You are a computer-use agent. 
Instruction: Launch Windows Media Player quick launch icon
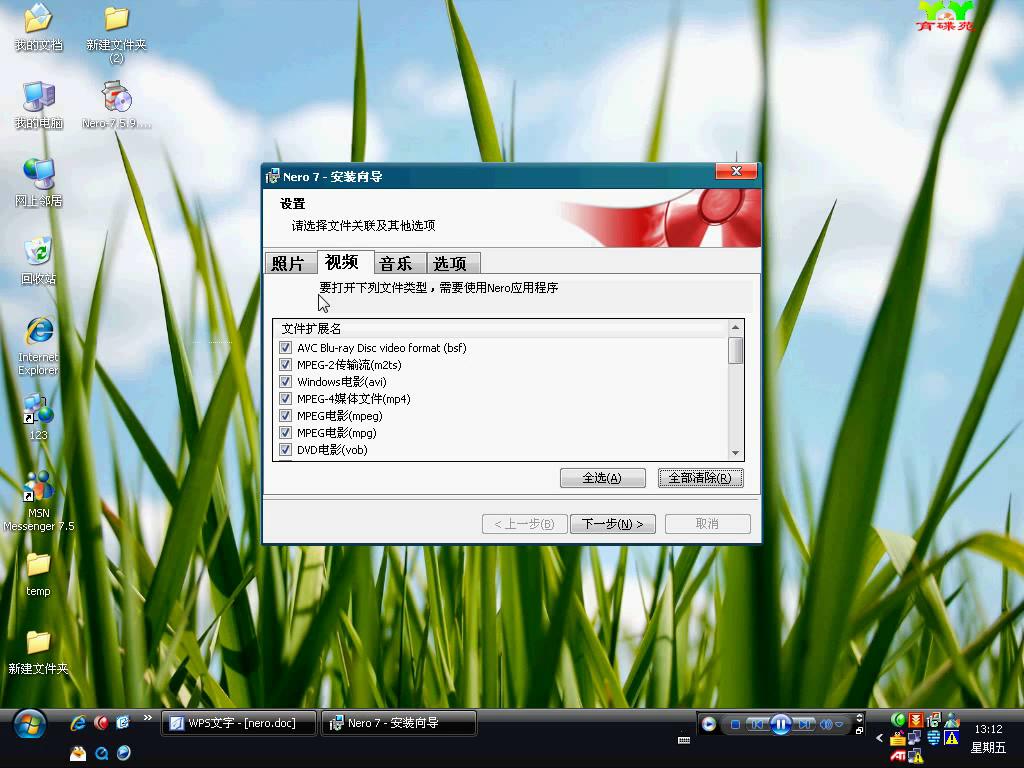point(123,753)
